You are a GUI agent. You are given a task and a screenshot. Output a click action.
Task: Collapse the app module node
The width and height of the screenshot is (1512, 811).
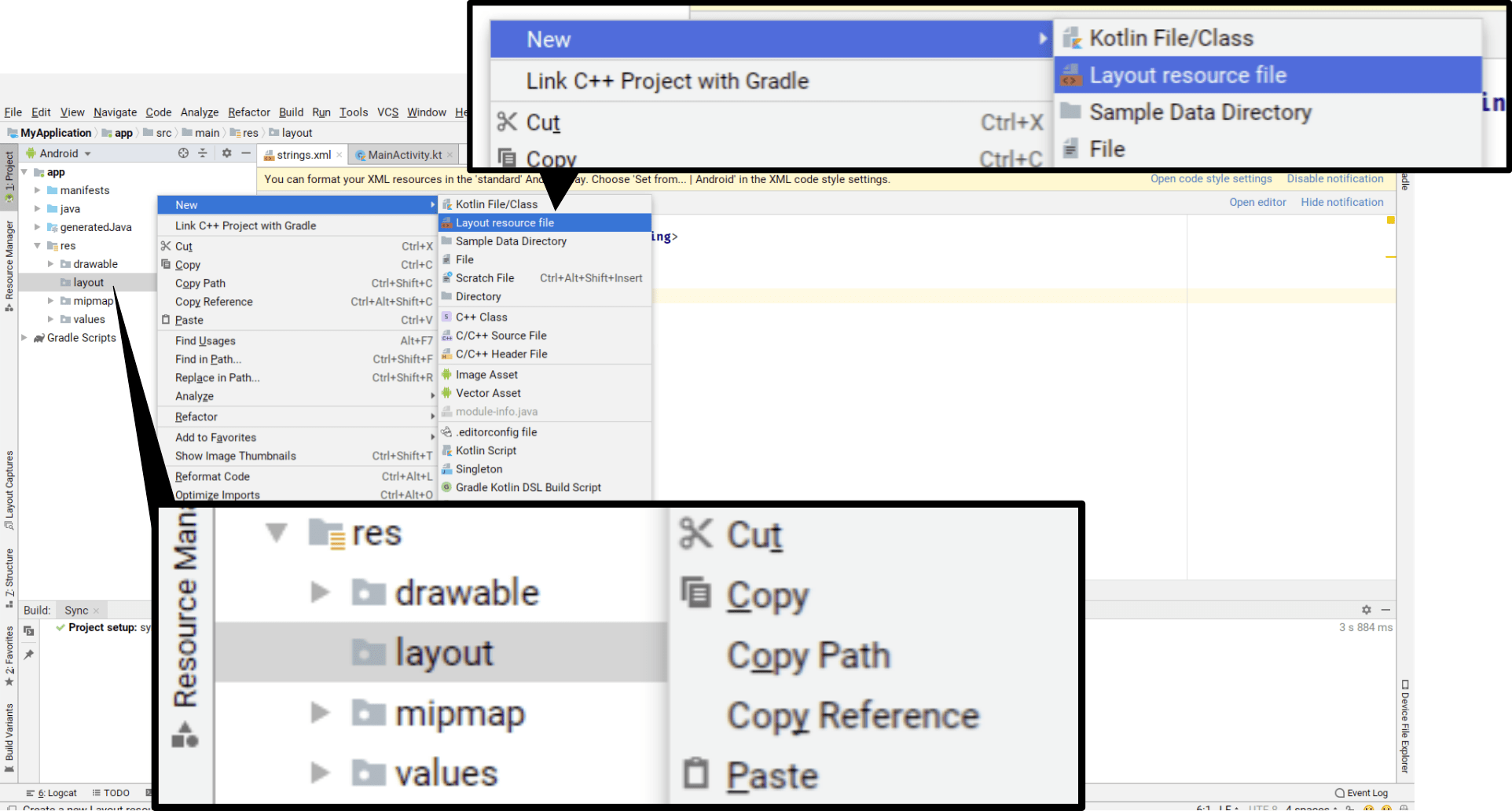(x=24, y=172)
